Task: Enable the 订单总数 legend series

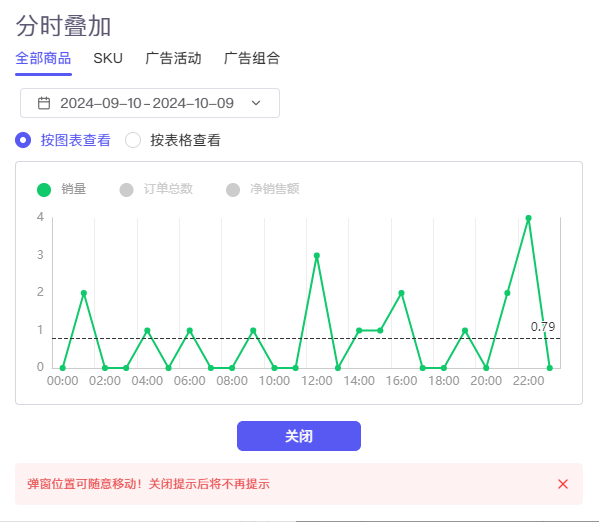Action: click(x=156, y=189)
